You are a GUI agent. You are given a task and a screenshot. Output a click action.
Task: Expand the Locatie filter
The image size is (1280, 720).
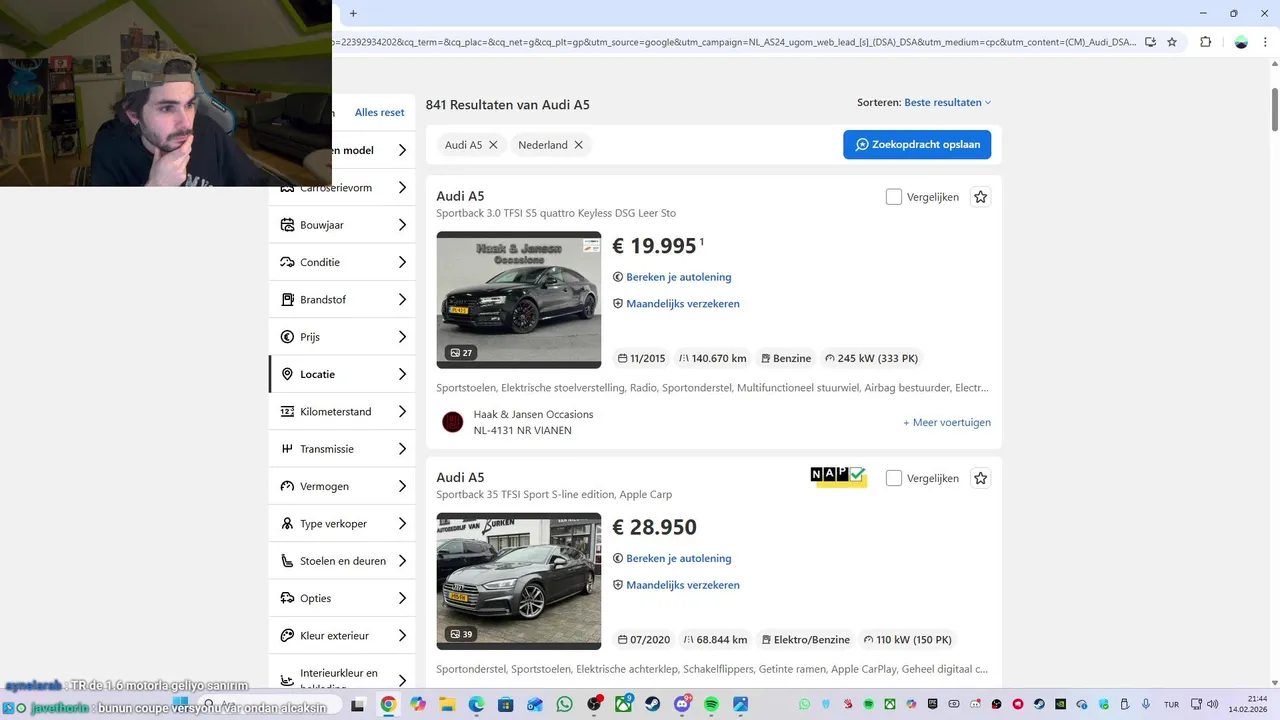click(342, 374)
